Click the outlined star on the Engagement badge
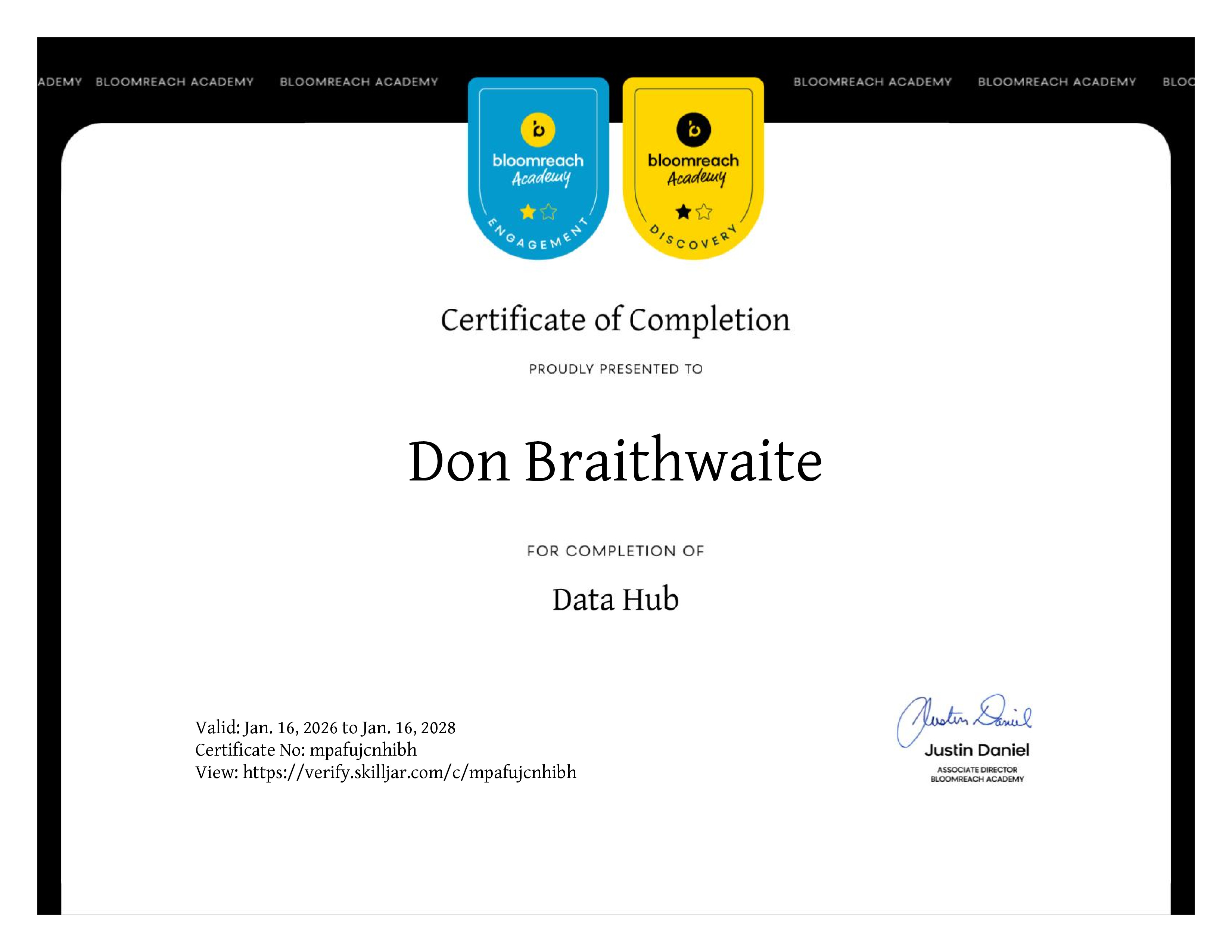 point(548,212)
